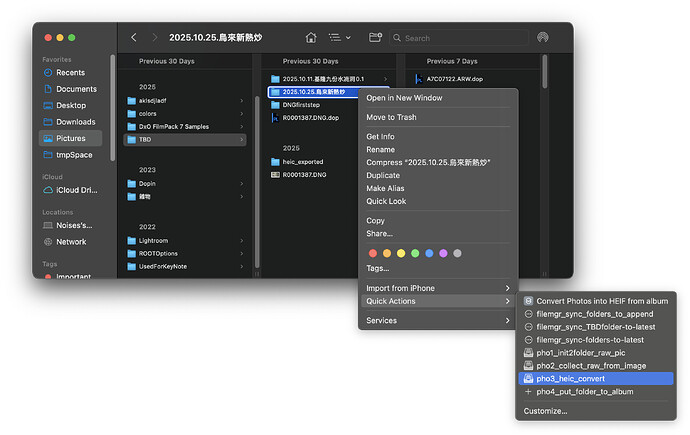Viewport: 690px width, 435px height.
Task: Expand the Lightroom folder chevron
Action: [242, 241]
